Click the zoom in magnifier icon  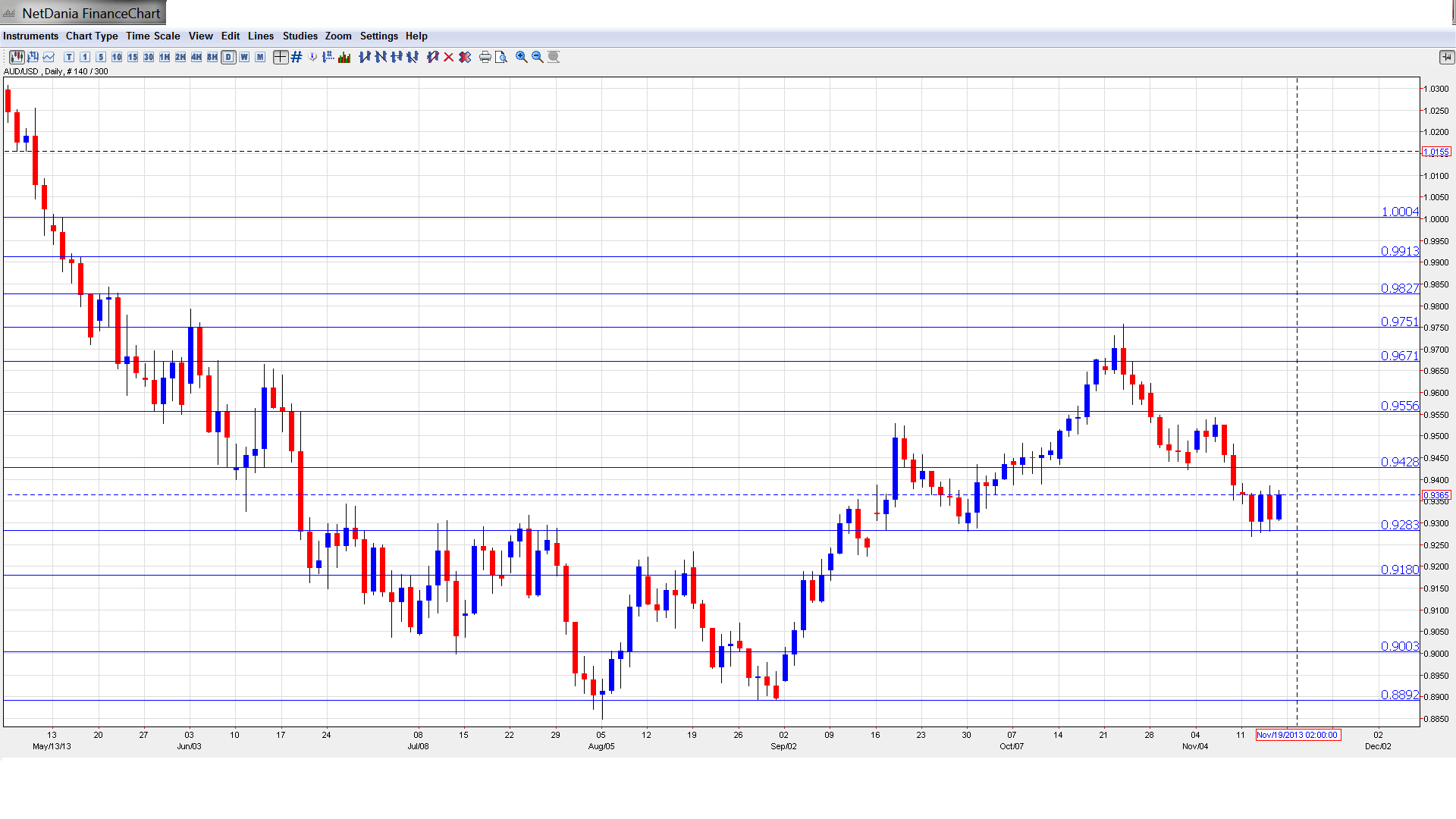(521, 57)
